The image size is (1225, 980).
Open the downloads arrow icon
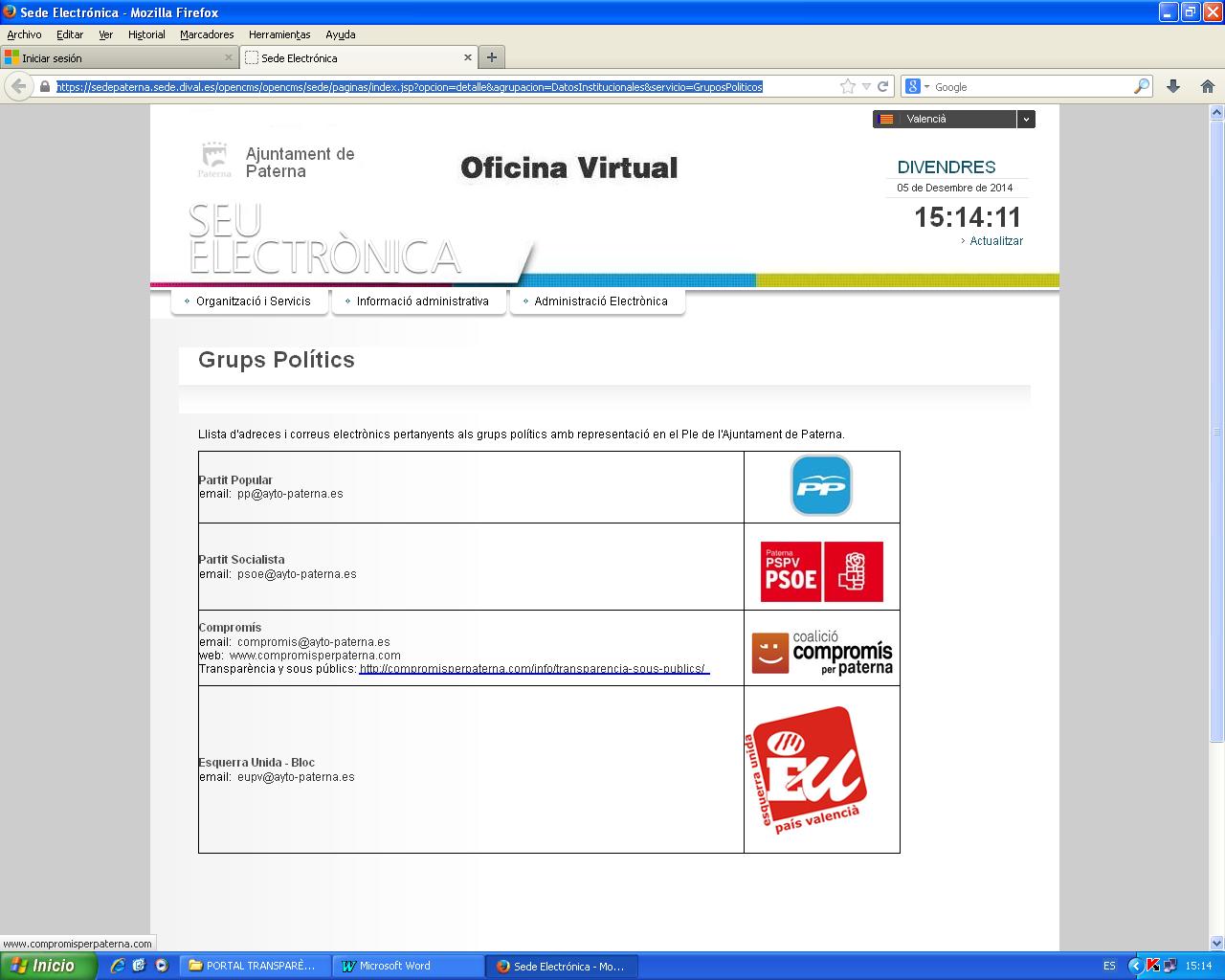tap(1173, 86)
